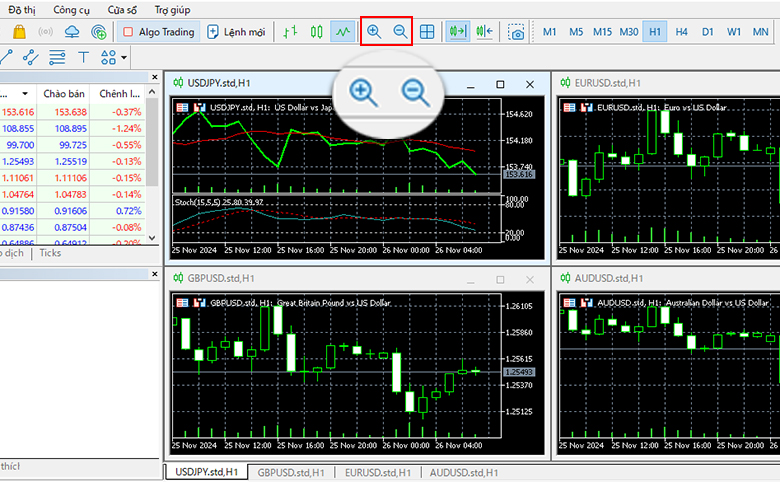Select the W1 timeframe

[x=734, y=32]
